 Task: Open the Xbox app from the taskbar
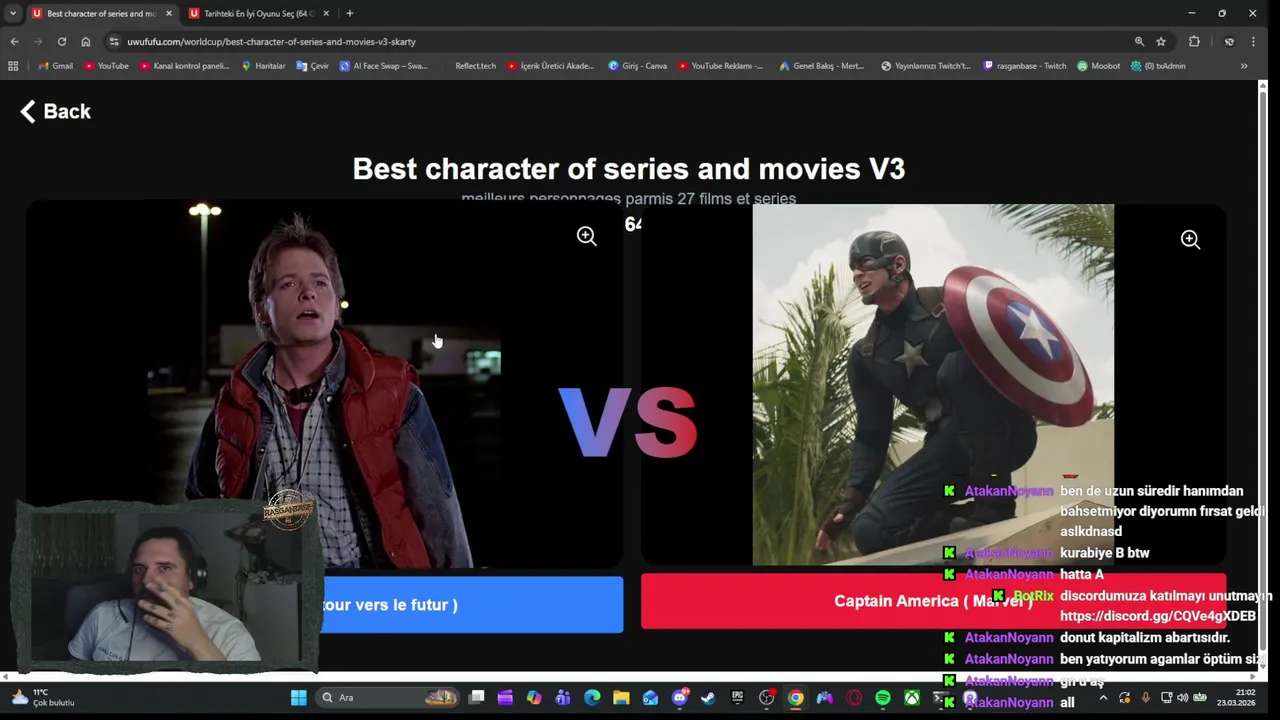point(912,698)
